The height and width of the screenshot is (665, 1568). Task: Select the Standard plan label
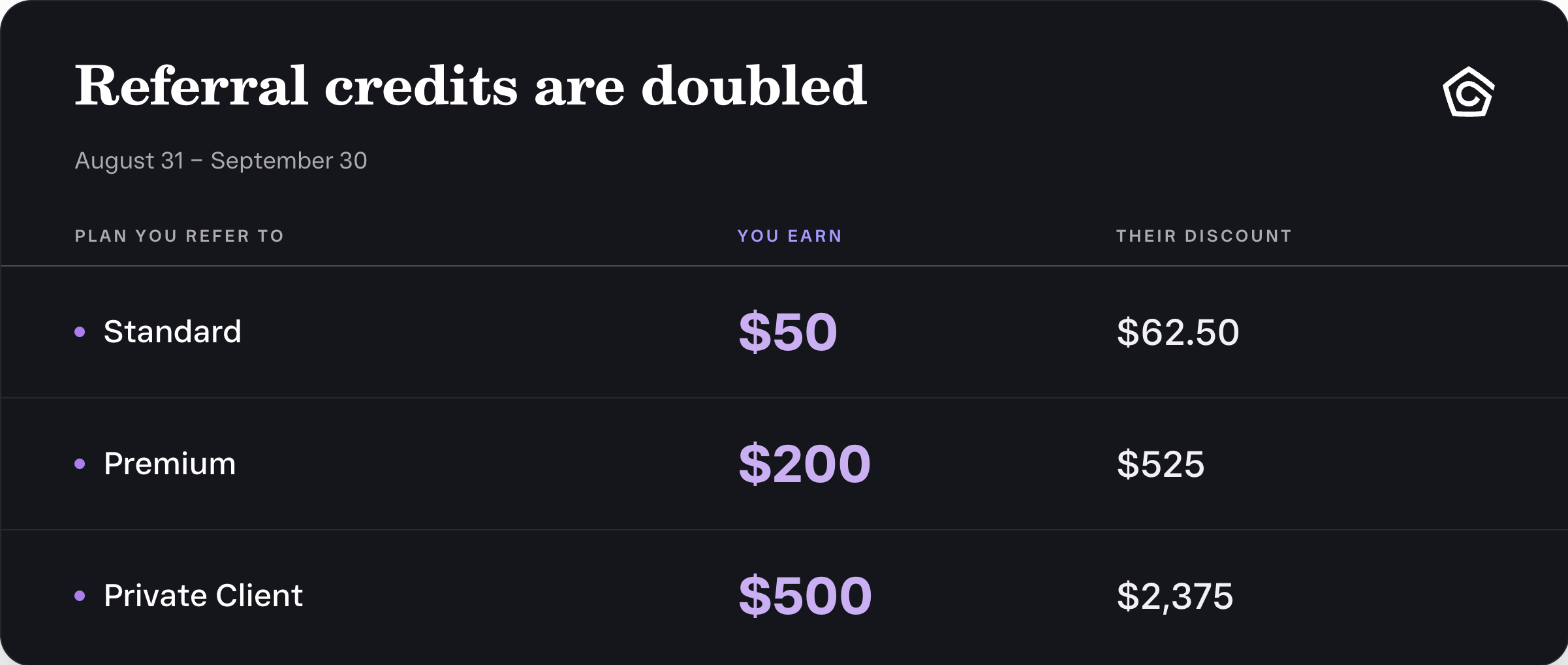pyautogui.click(x=172, y=331)
